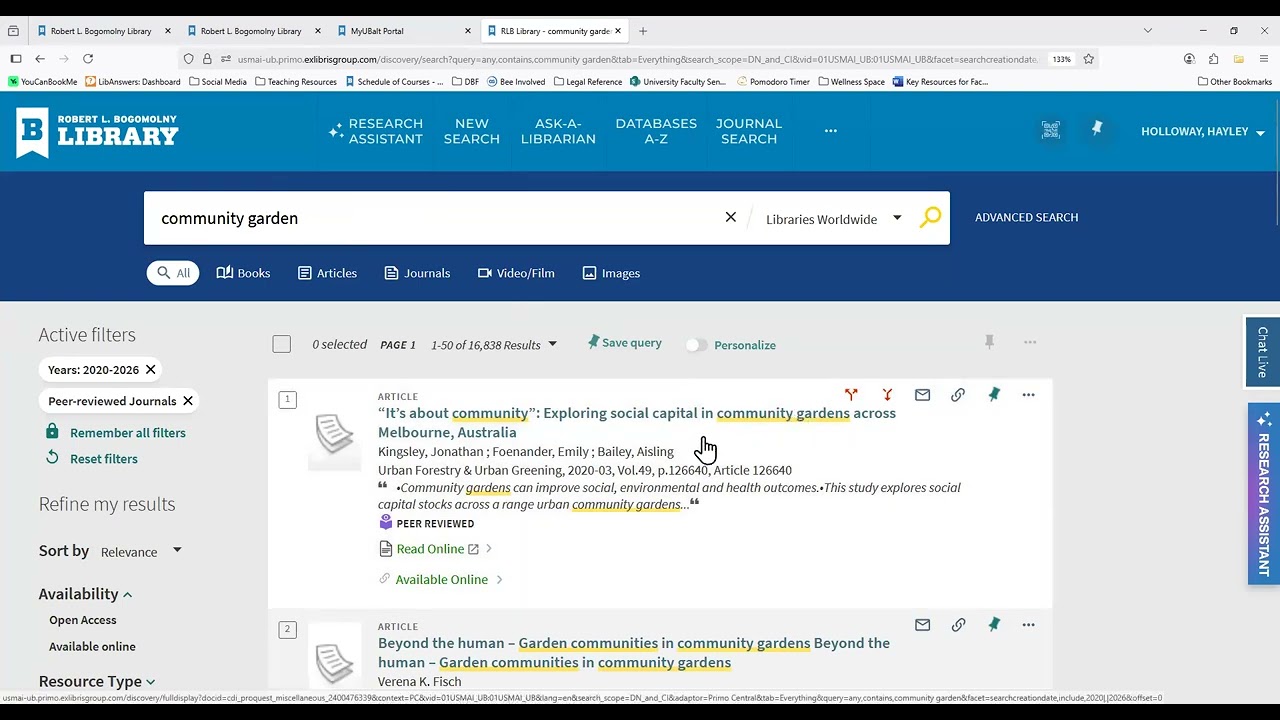Open a new browser tab
This screenshot has height=720, width=1280.
coord(643,31)
